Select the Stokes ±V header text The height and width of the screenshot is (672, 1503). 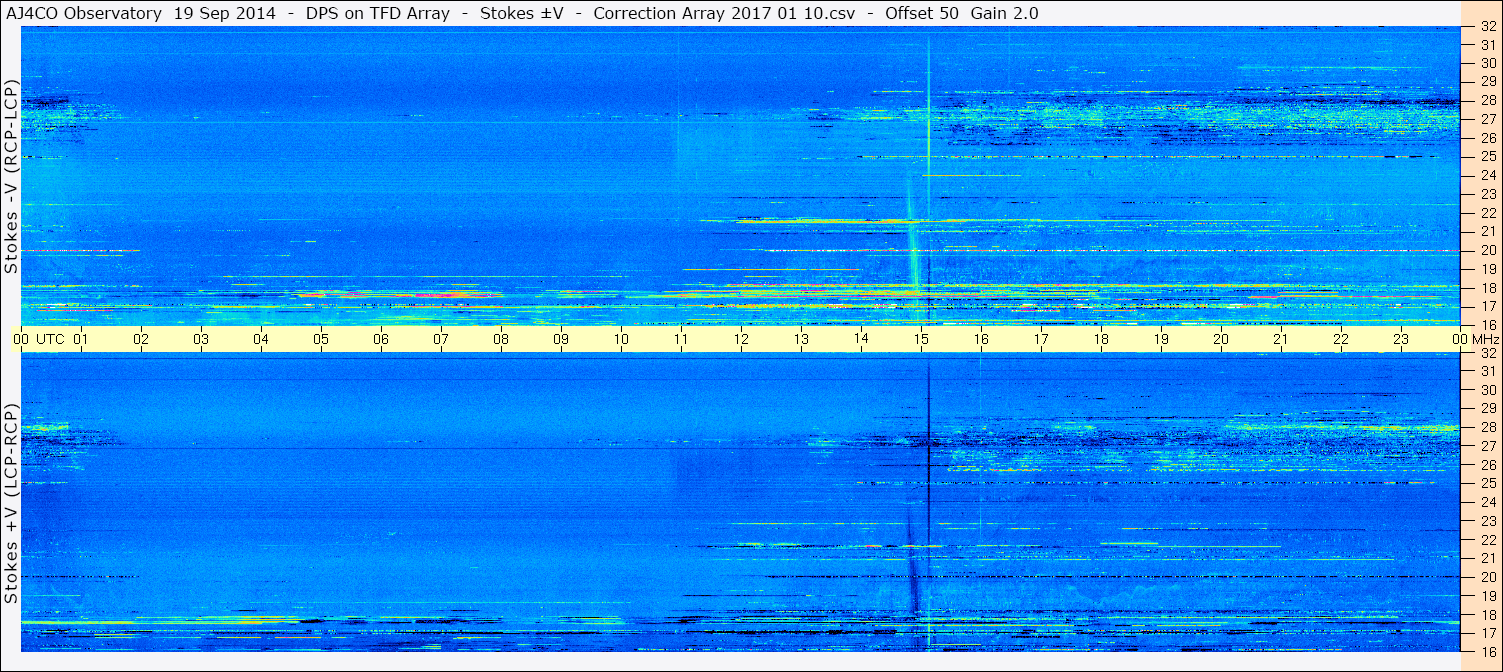click(x=521, y=13)
